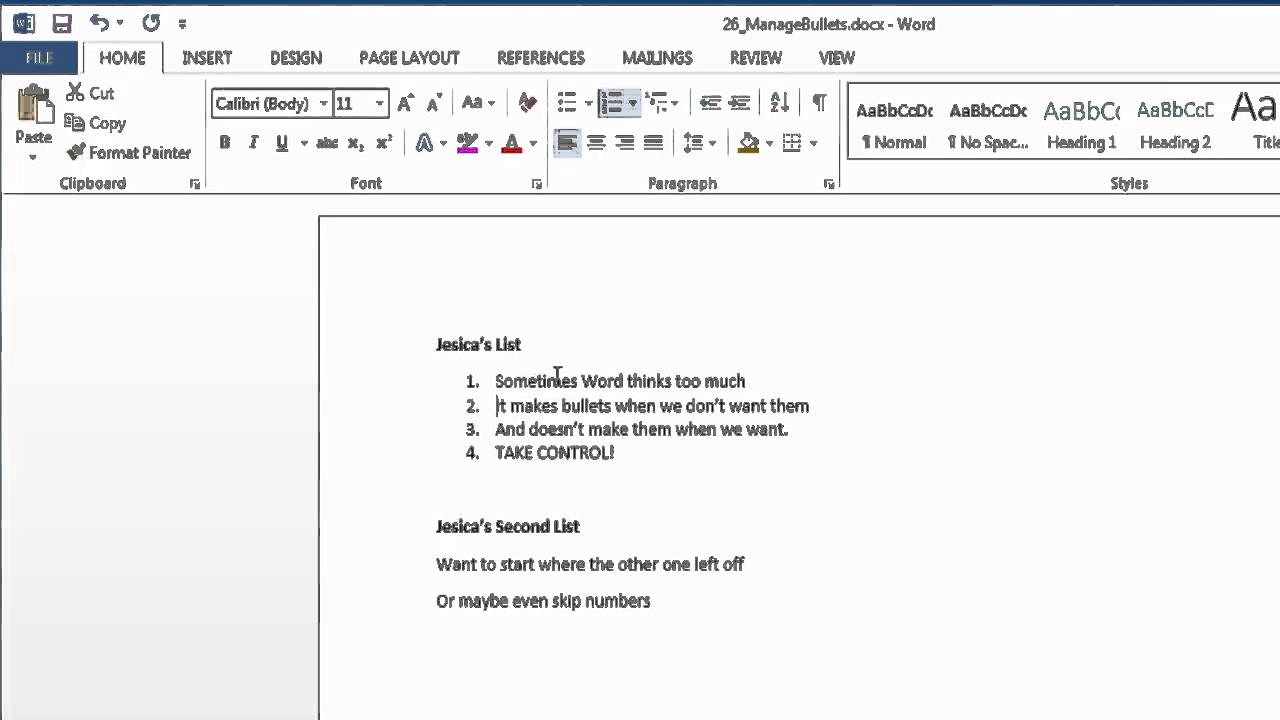The image size is (1280, 720).
Task: Switch to the MAILINGS tab
Action: click(657, 58)
